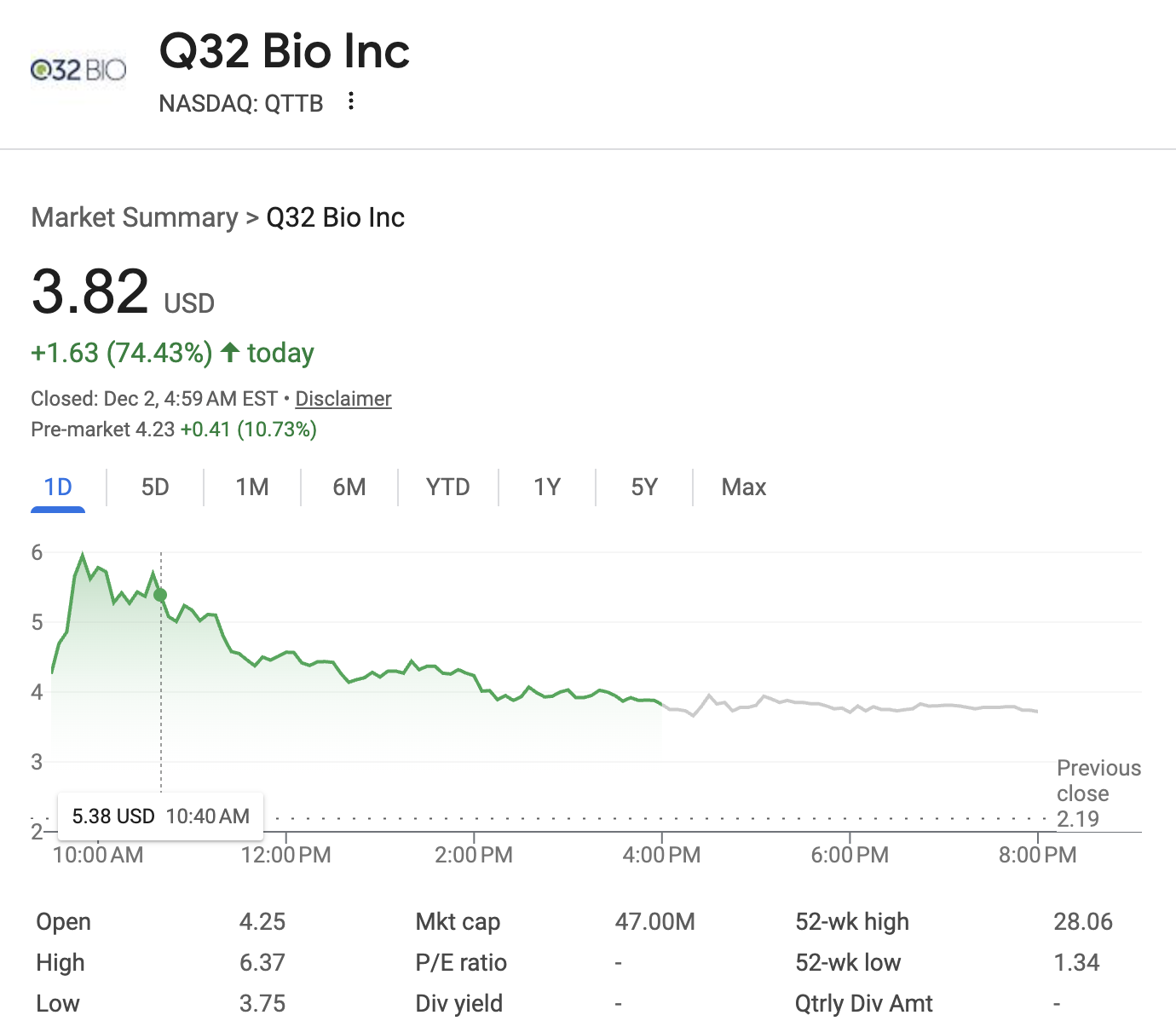Show the Max historical chart
1176x1021 pixels.
[x=743, y=487]
